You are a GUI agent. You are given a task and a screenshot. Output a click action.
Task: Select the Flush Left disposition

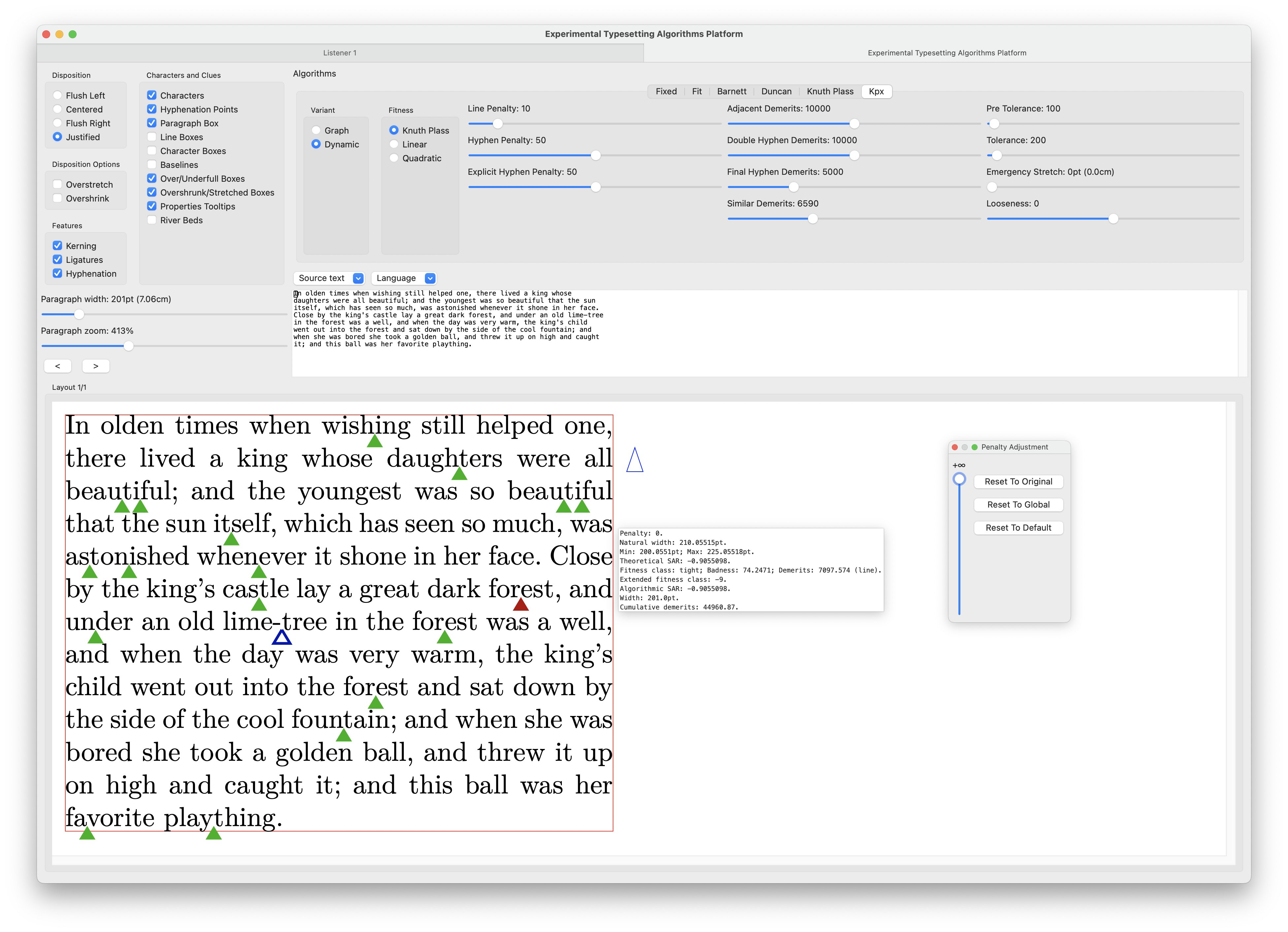pos(57,95)
